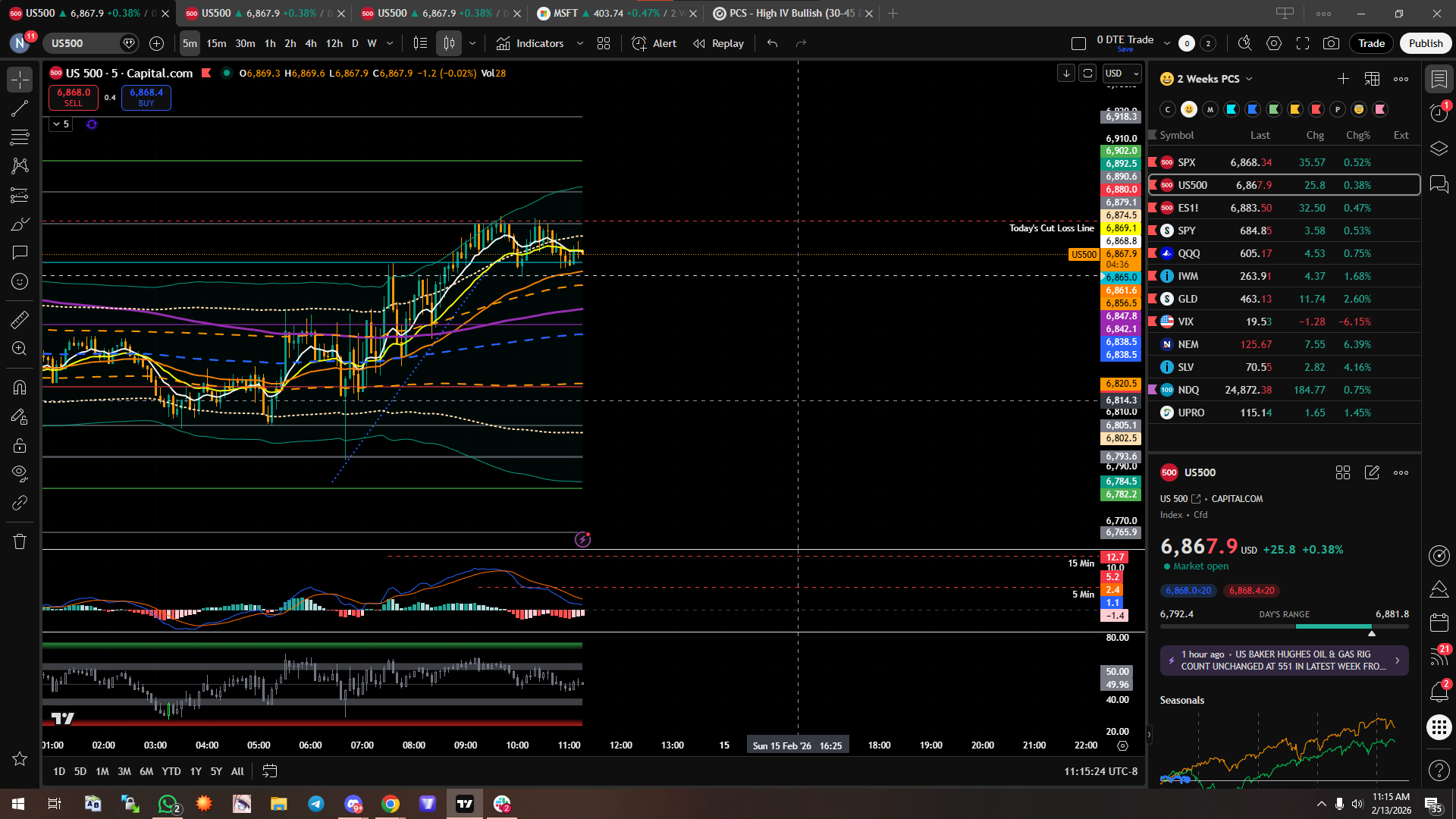Toggle lock all drawings
Screen dimensions: 1456x819
click(x=20, y=446)
